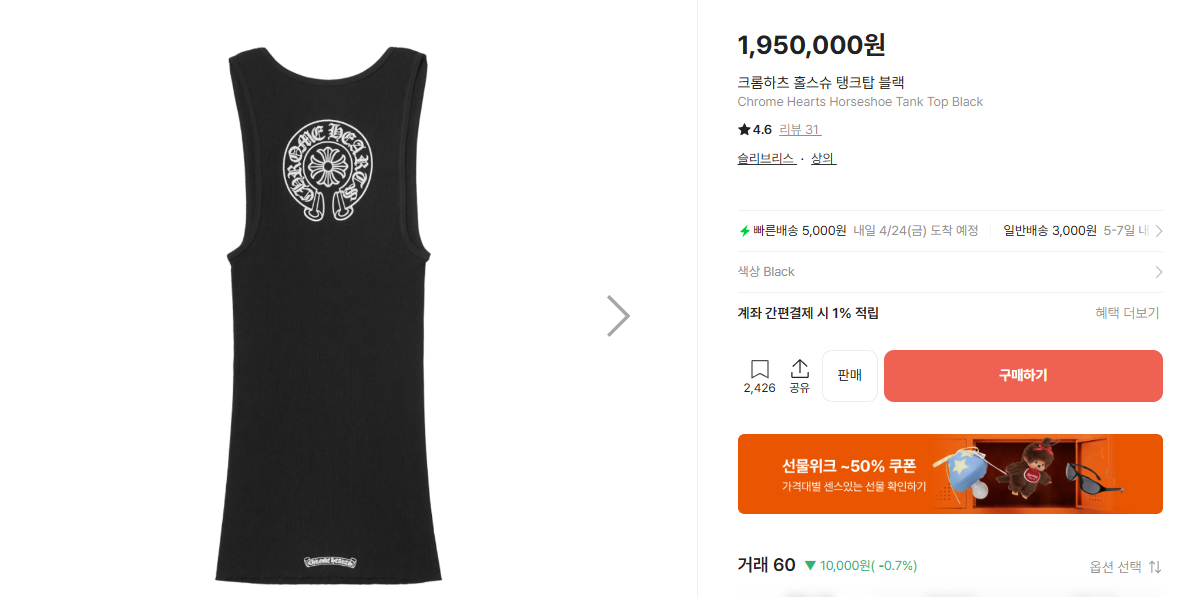Bookmark this product using the save icon

759,370
